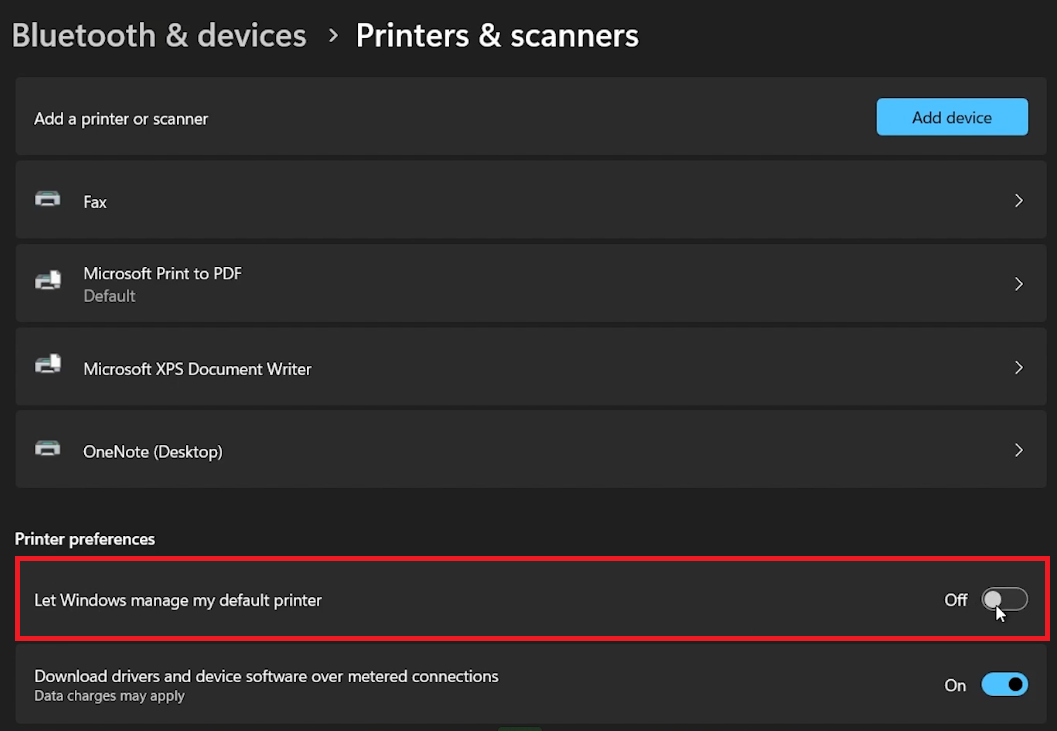This screenshot has height=731, width=1057.
Task: Click the breadcrumb separator arrow icon
Action: point(333,37)
